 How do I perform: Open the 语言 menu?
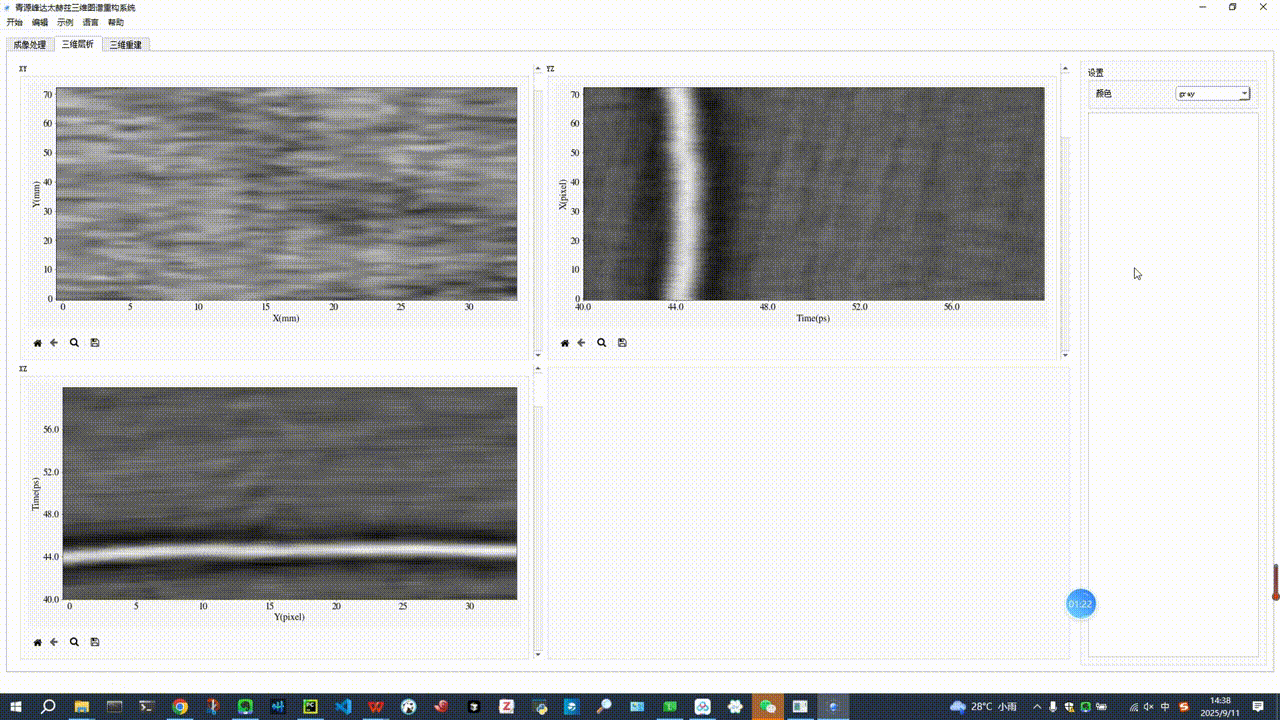coord(91,22)
